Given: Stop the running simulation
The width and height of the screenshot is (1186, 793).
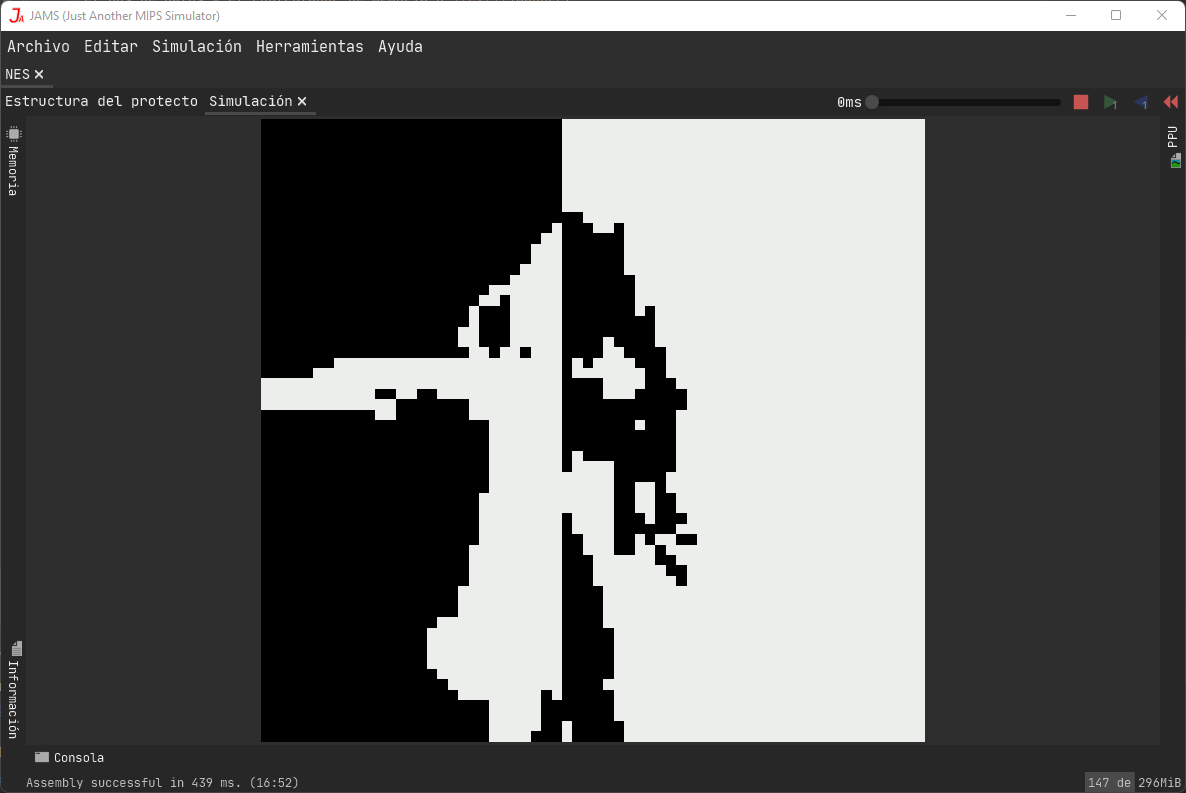Looking at the screenshot, I should point(1080,102).
